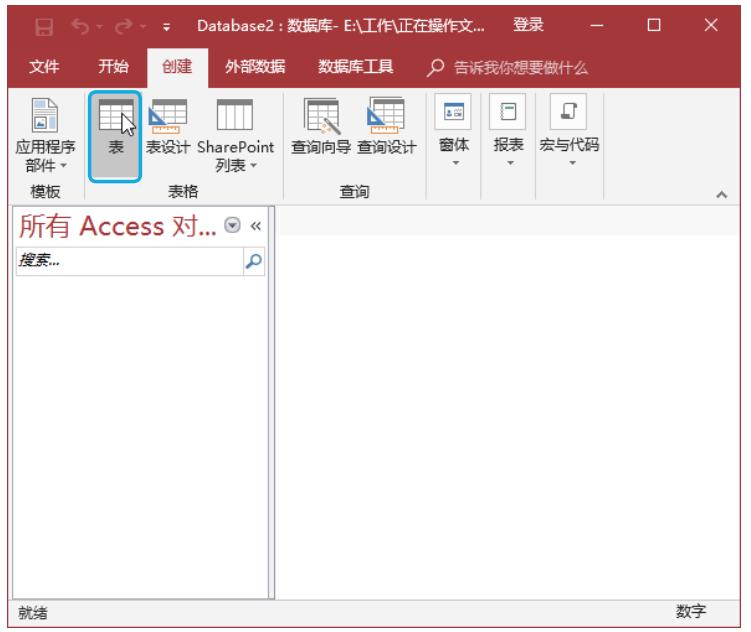Click the 搜索... search input field

tap(129, 261)
